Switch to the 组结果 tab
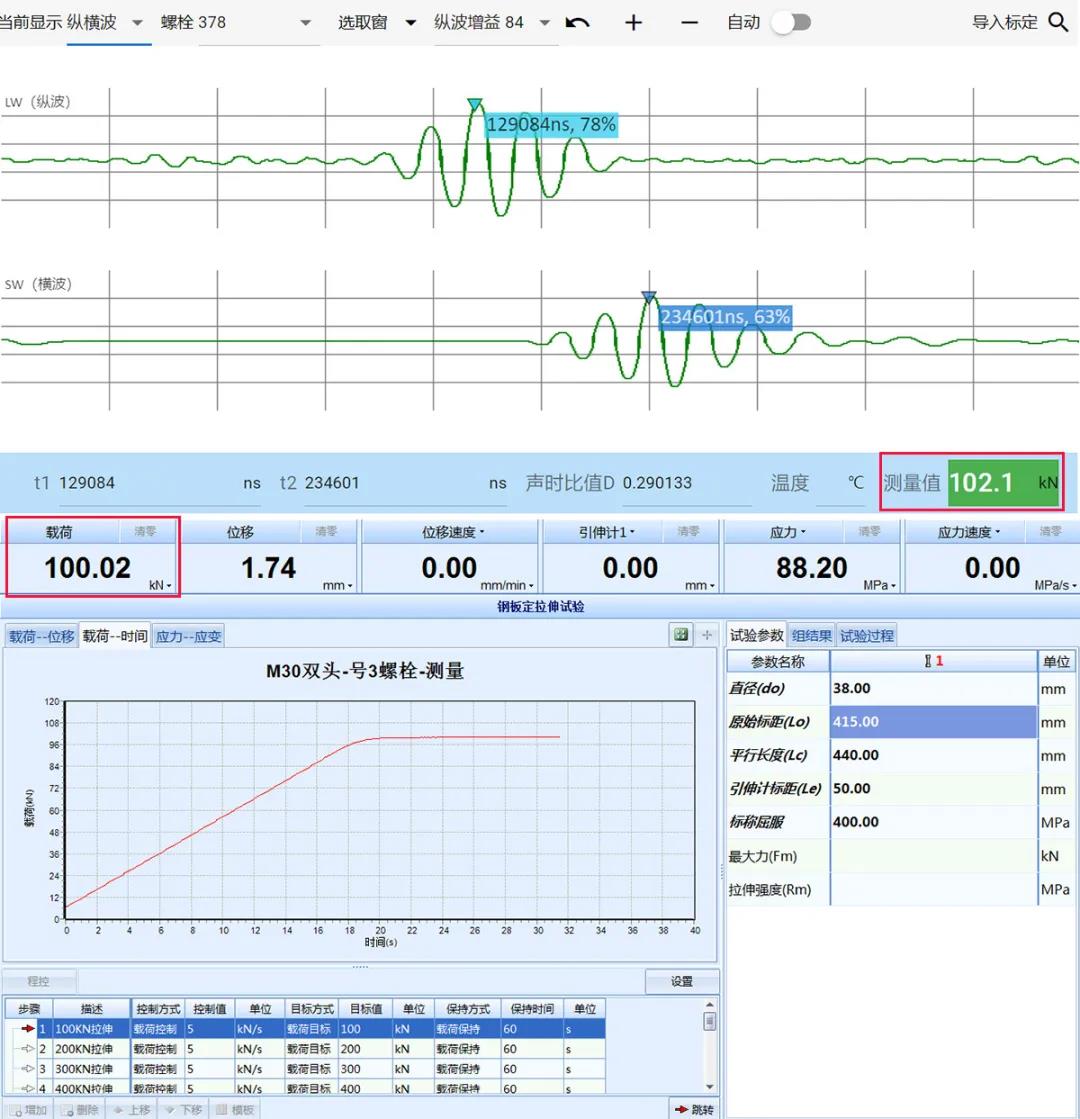1080x1119 pixels. 811,635
